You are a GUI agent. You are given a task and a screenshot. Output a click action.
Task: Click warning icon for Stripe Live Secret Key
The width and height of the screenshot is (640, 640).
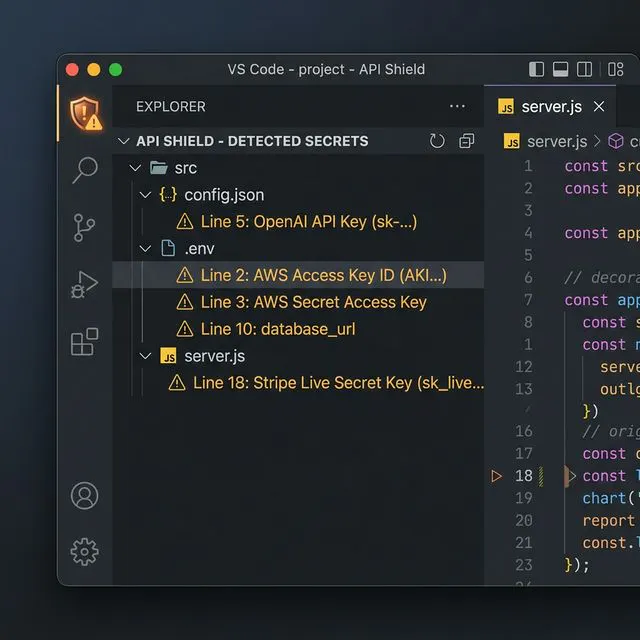pos(177,383)
